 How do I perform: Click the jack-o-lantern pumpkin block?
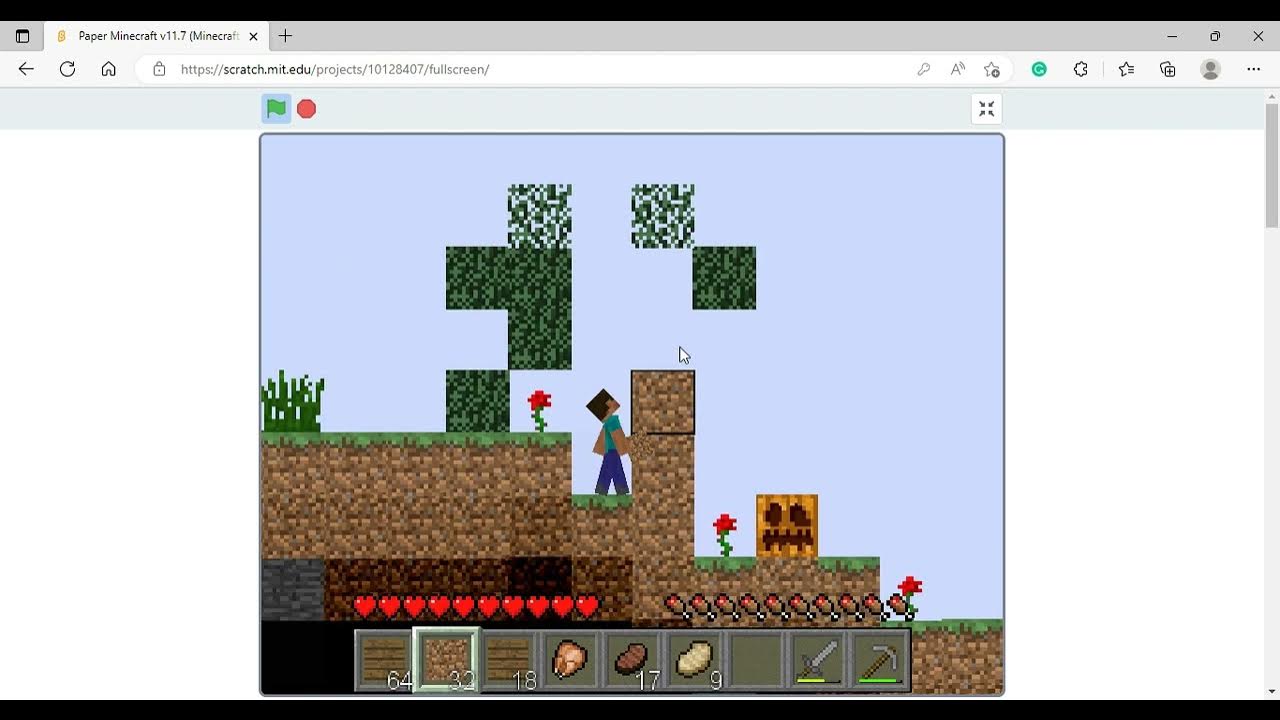(787, 526)
